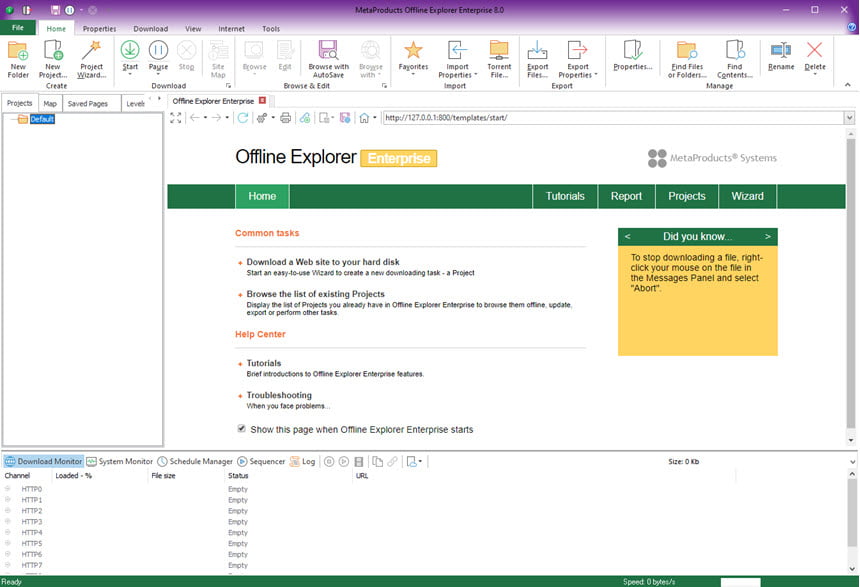Select the Default folder in Projects tree

coord(42,119)
